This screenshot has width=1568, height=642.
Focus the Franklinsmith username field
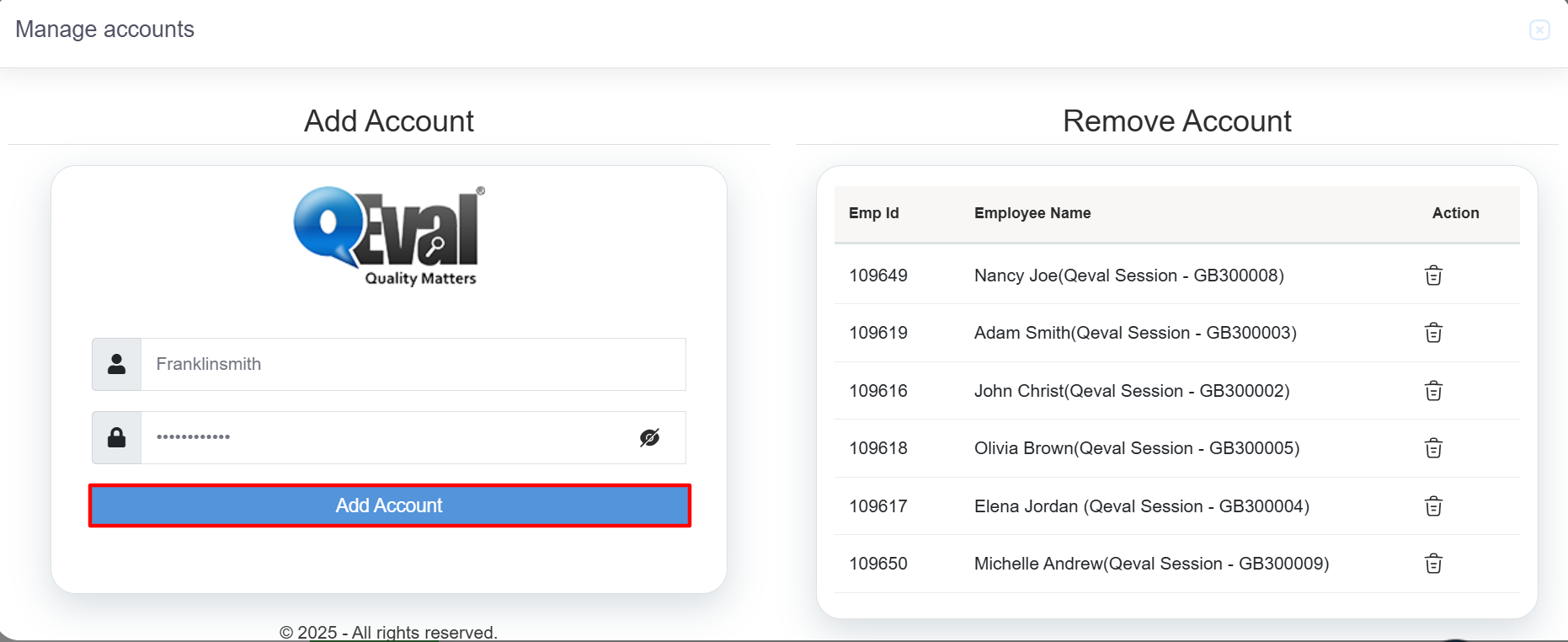(x=413, y=364)
